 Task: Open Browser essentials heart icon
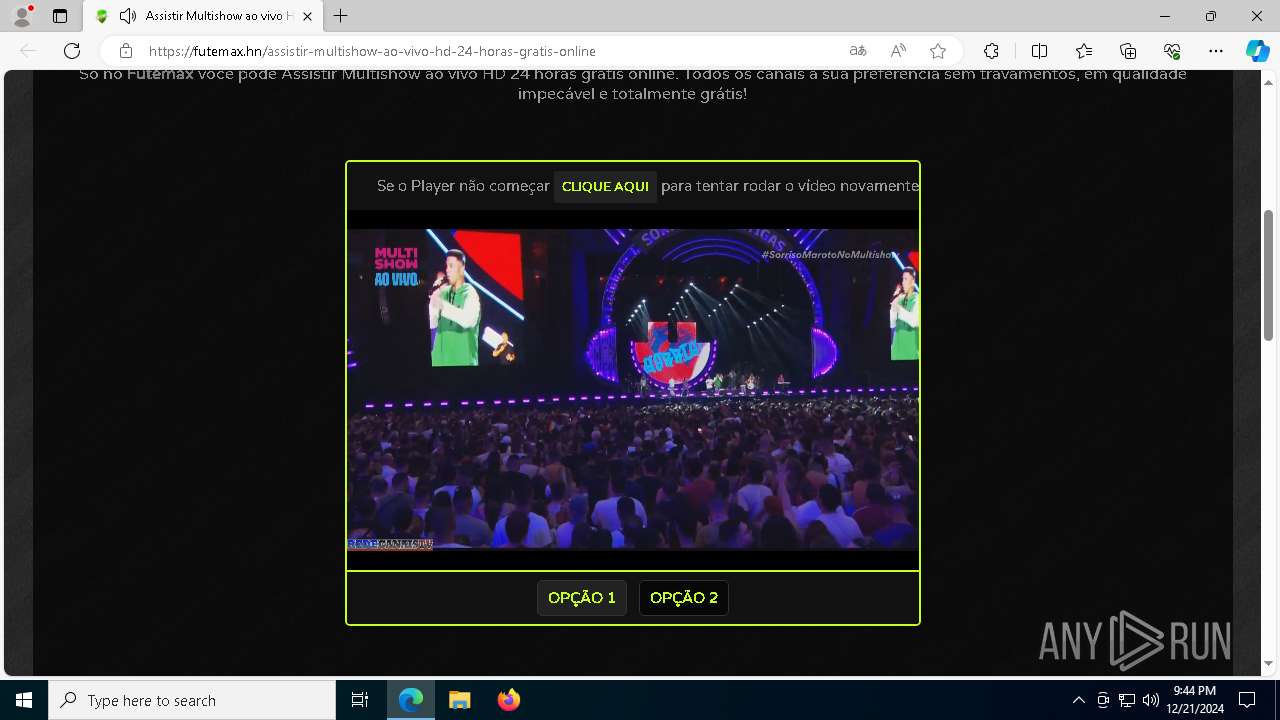[x=1172, y=51]
